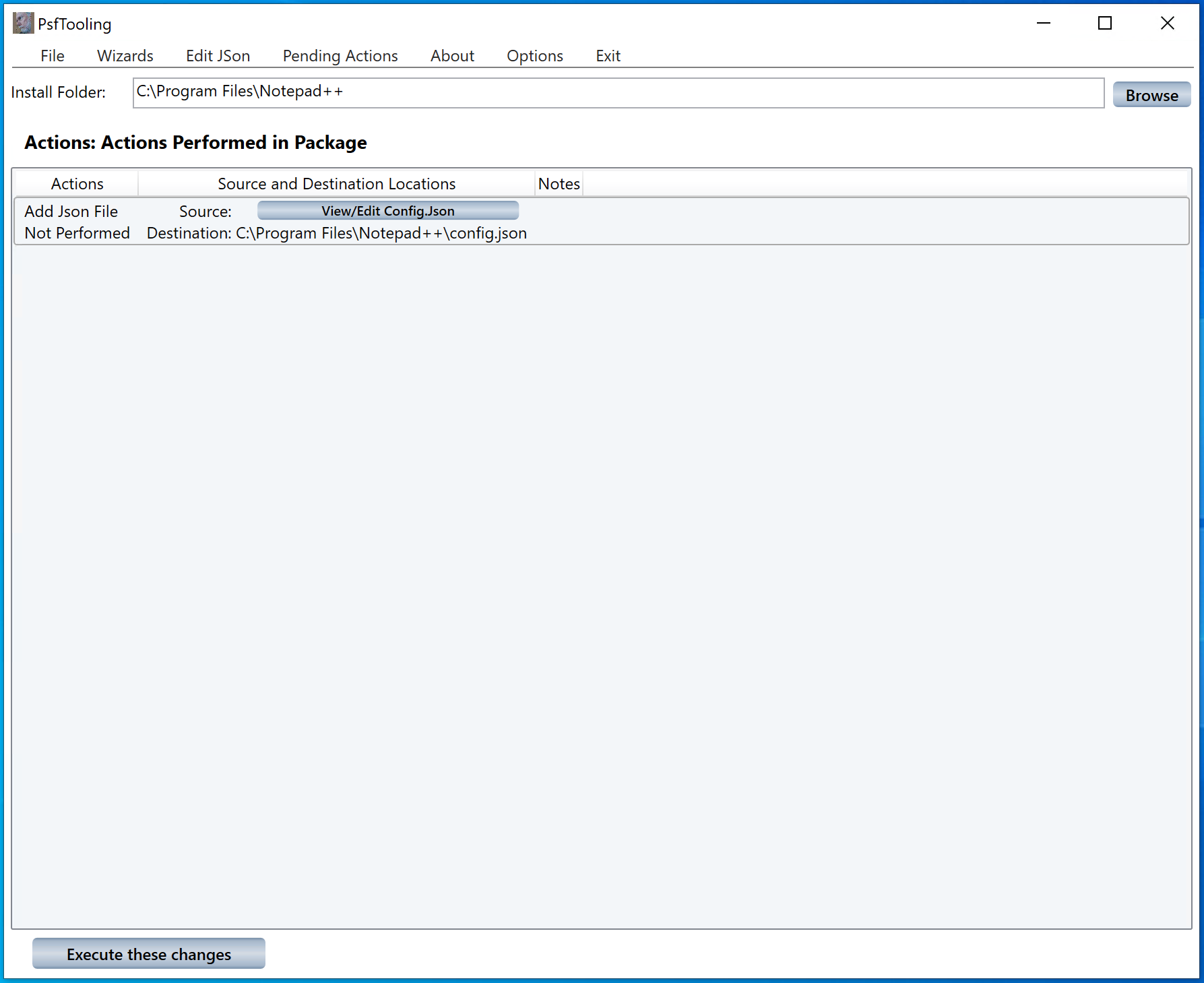Open the About menu
The width and height of the screenshot is (1204, 983).
coord(452,56)
